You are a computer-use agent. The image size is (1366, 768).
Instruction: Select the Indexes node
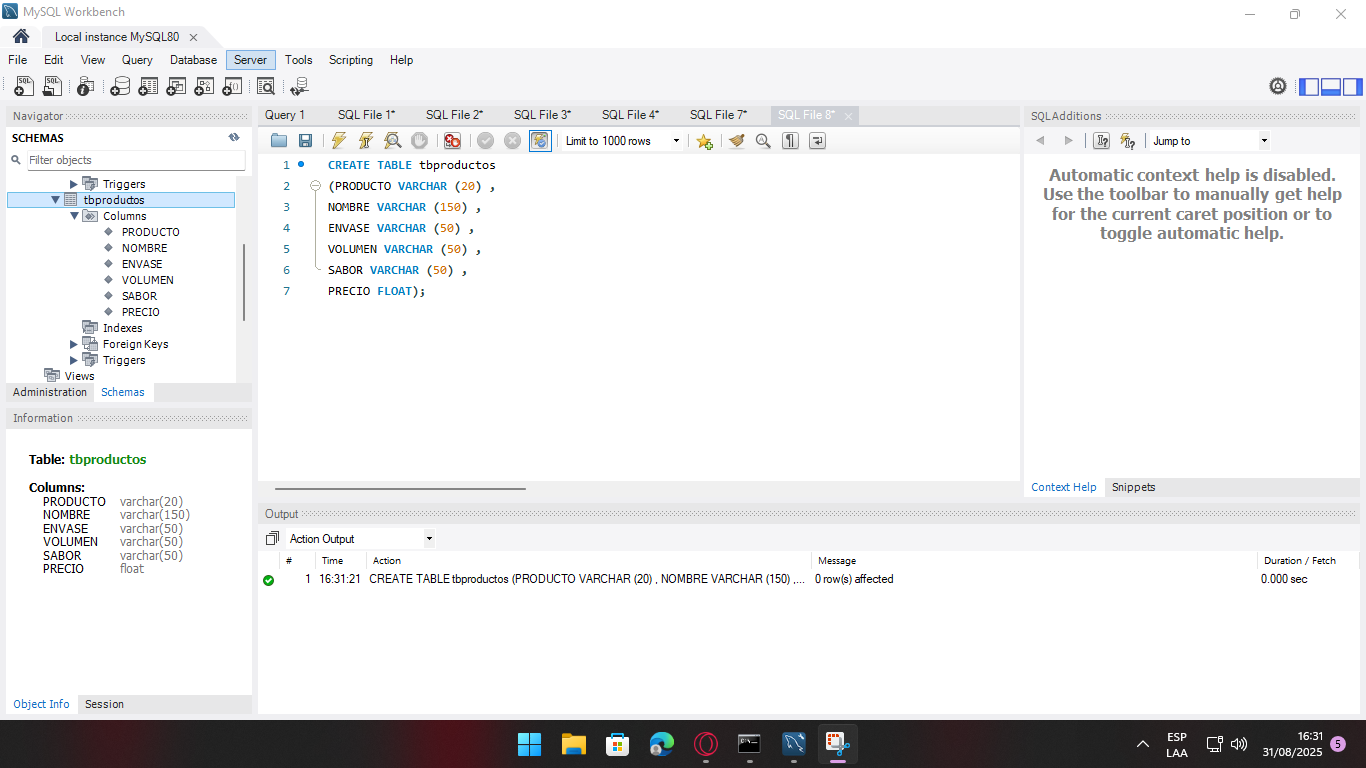(122, 328)
